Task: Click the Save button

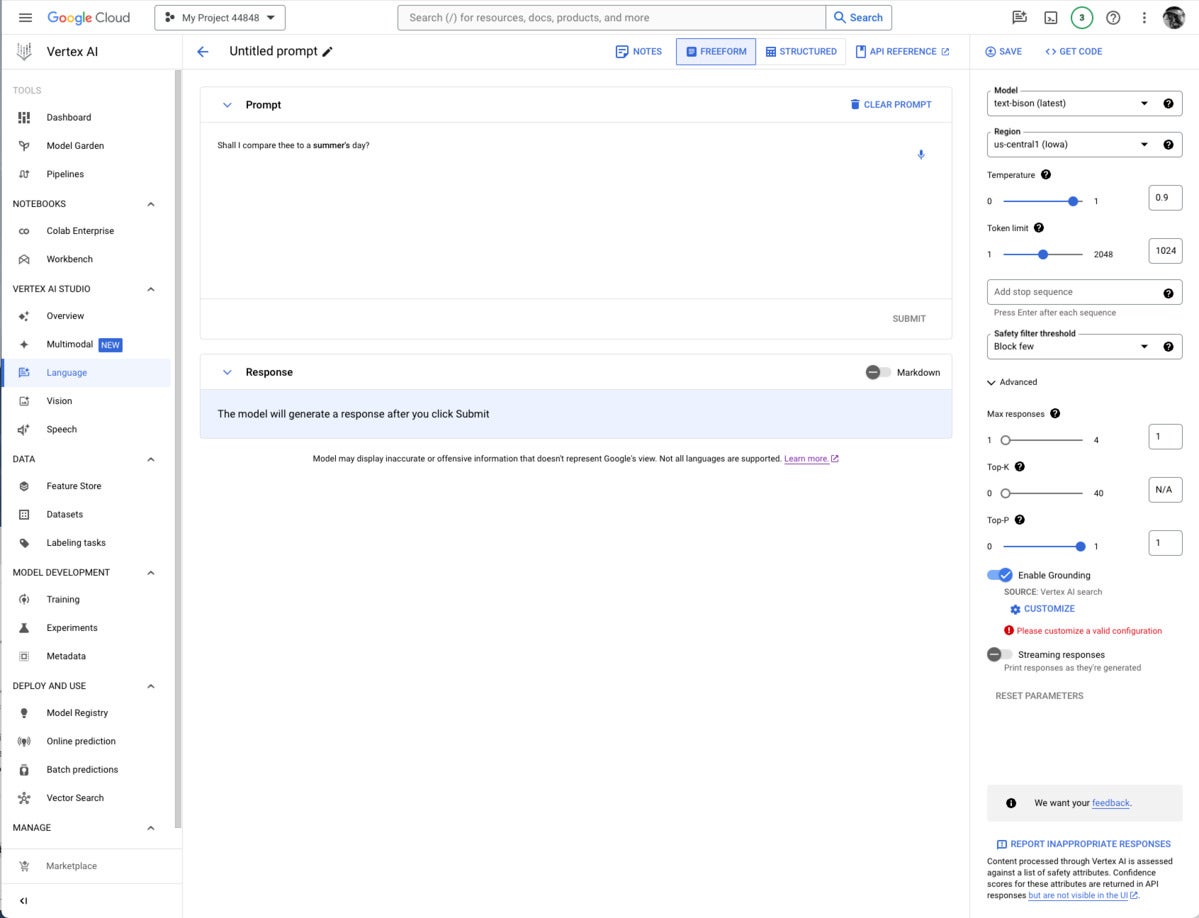Action: 1003,51
